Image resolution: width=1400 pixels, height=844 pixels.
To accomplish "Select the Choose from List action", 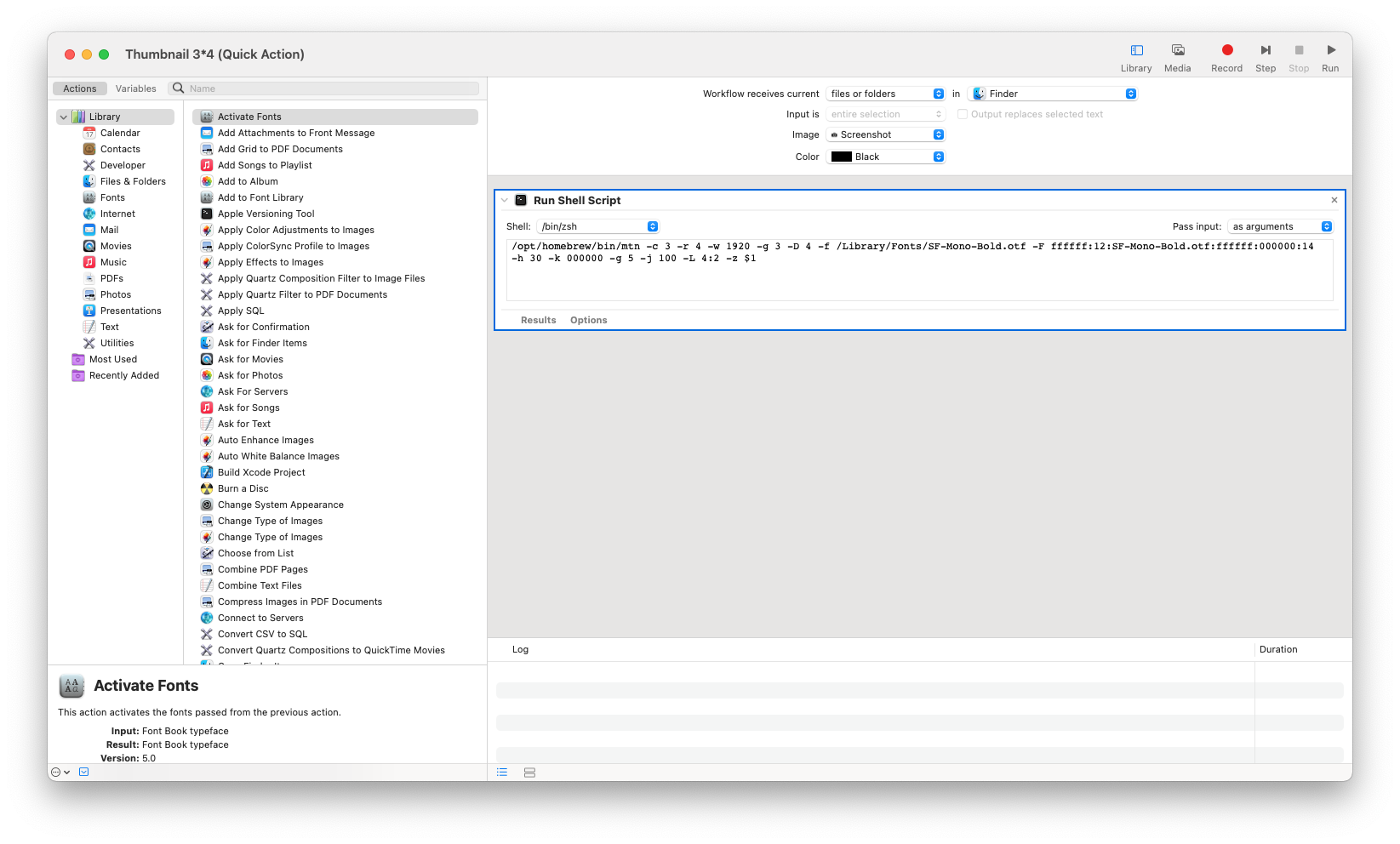I will [255, 553].
